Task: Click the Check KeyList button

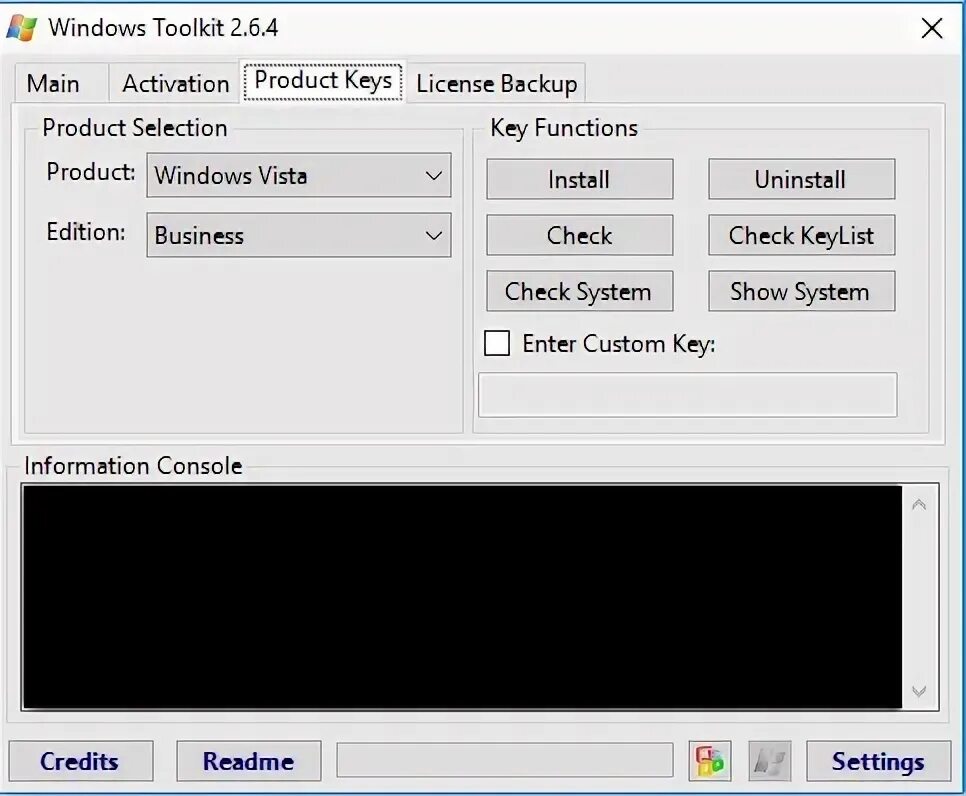Action: [802, 235]
